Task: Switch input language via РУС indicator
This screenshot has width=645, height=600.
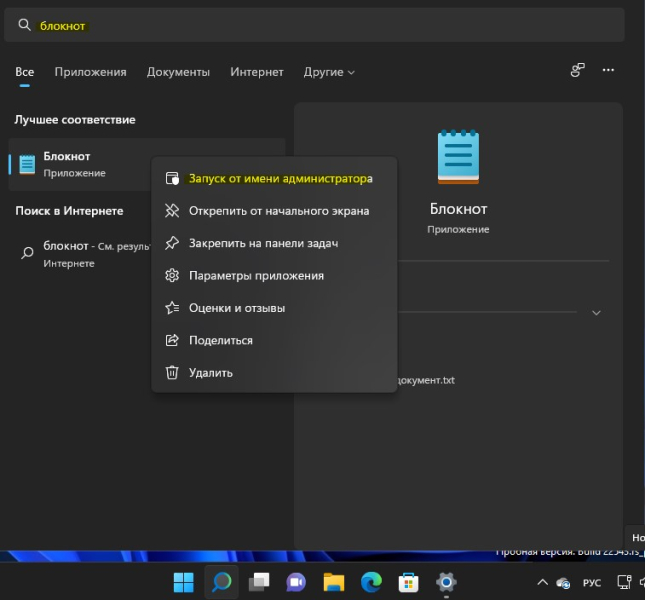Action: click(591, 582)
